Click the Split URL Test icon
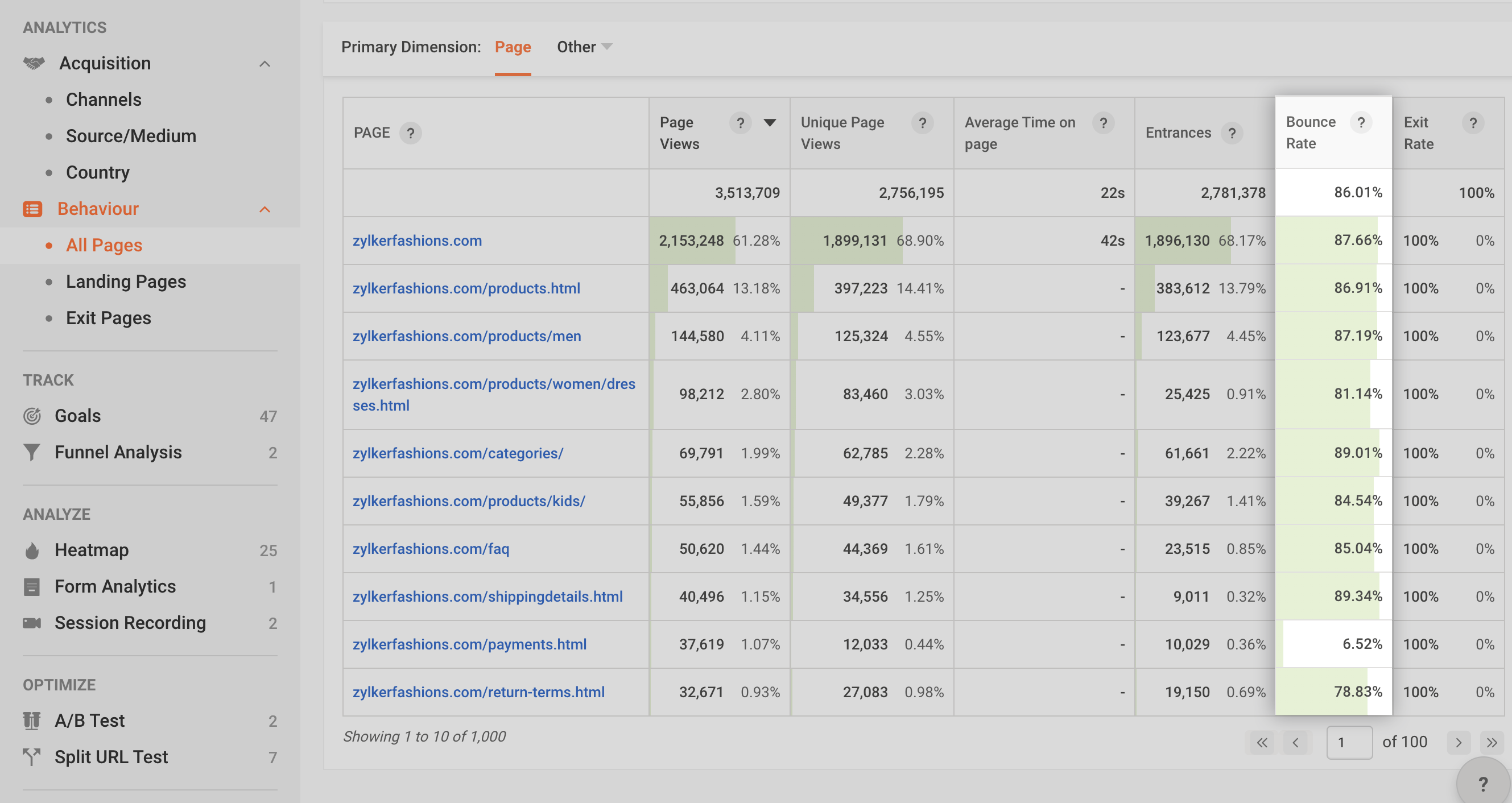Viewport: 1512px width, 803px height. [x=32, y=757]
